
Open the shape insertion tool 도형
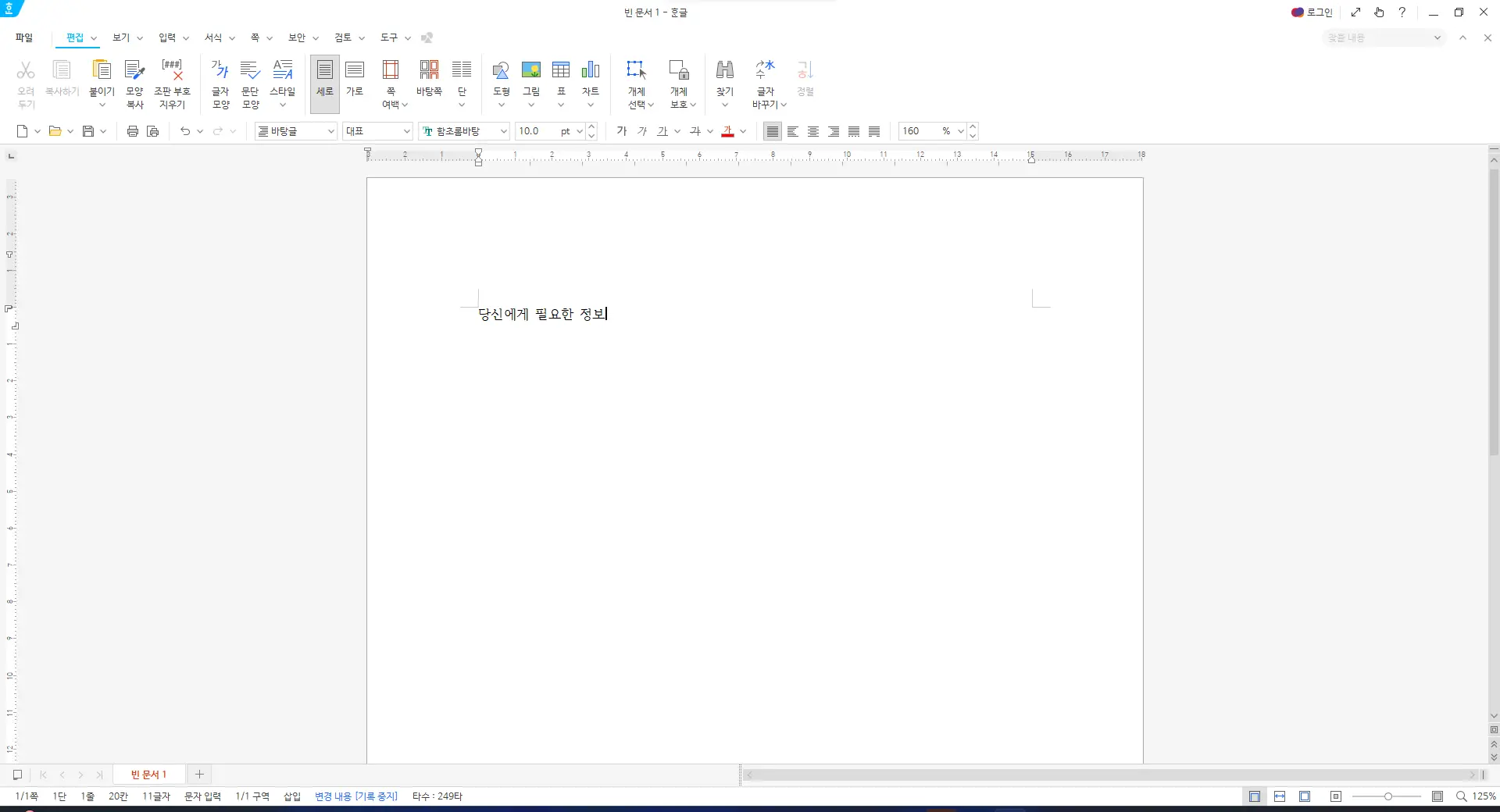click(501, 81)
